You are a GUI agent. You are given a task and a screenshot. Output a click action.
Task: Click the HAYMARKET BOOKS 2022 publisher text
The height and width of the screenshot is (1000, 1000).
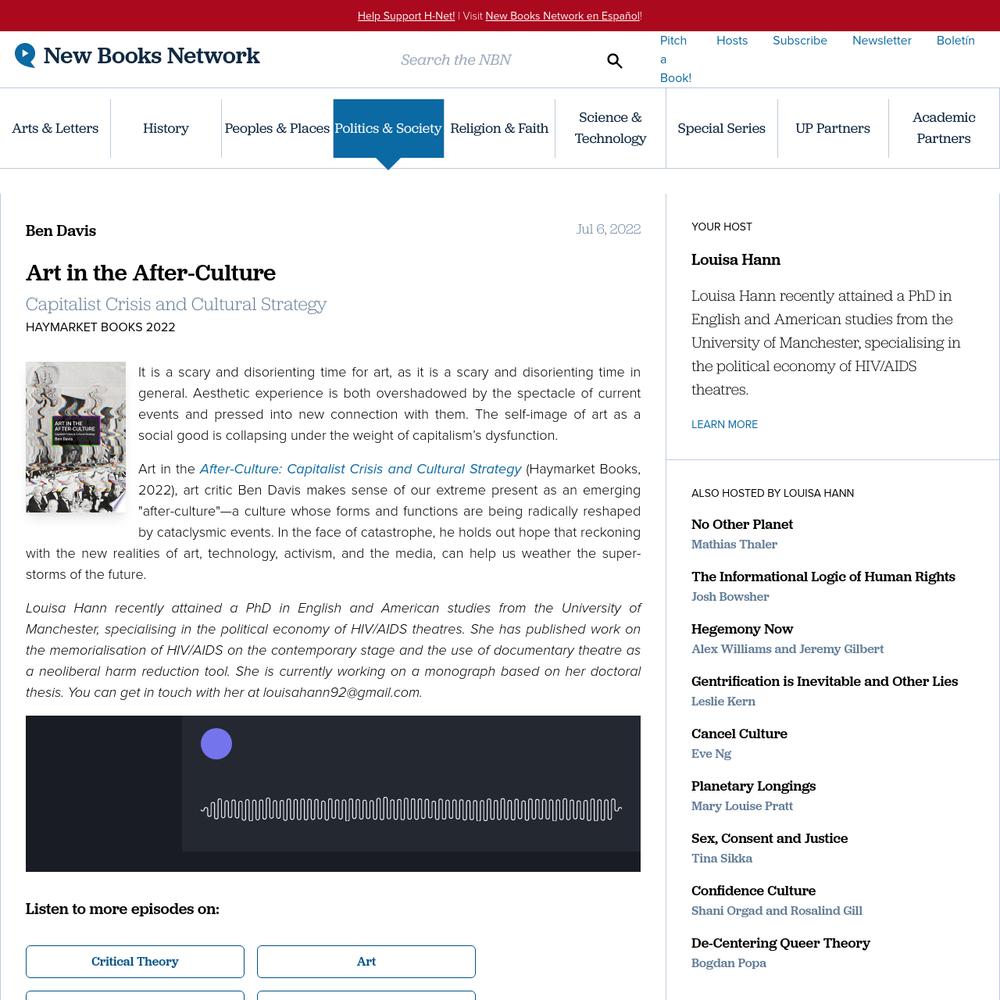pyautogui.click(x=100, y=327)
